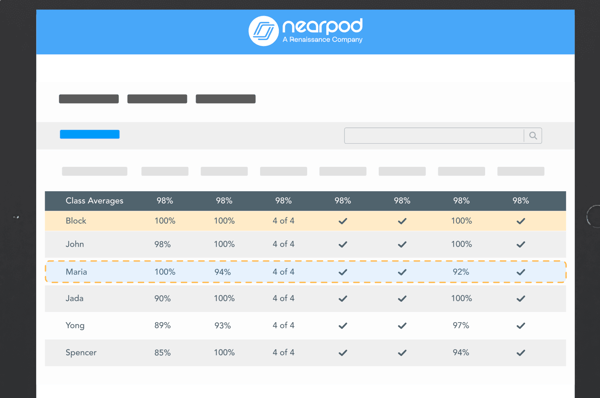The height and width of the screenshot is (398, 600).
Task: Click Maria's 92% score
Action: (461, 272)
